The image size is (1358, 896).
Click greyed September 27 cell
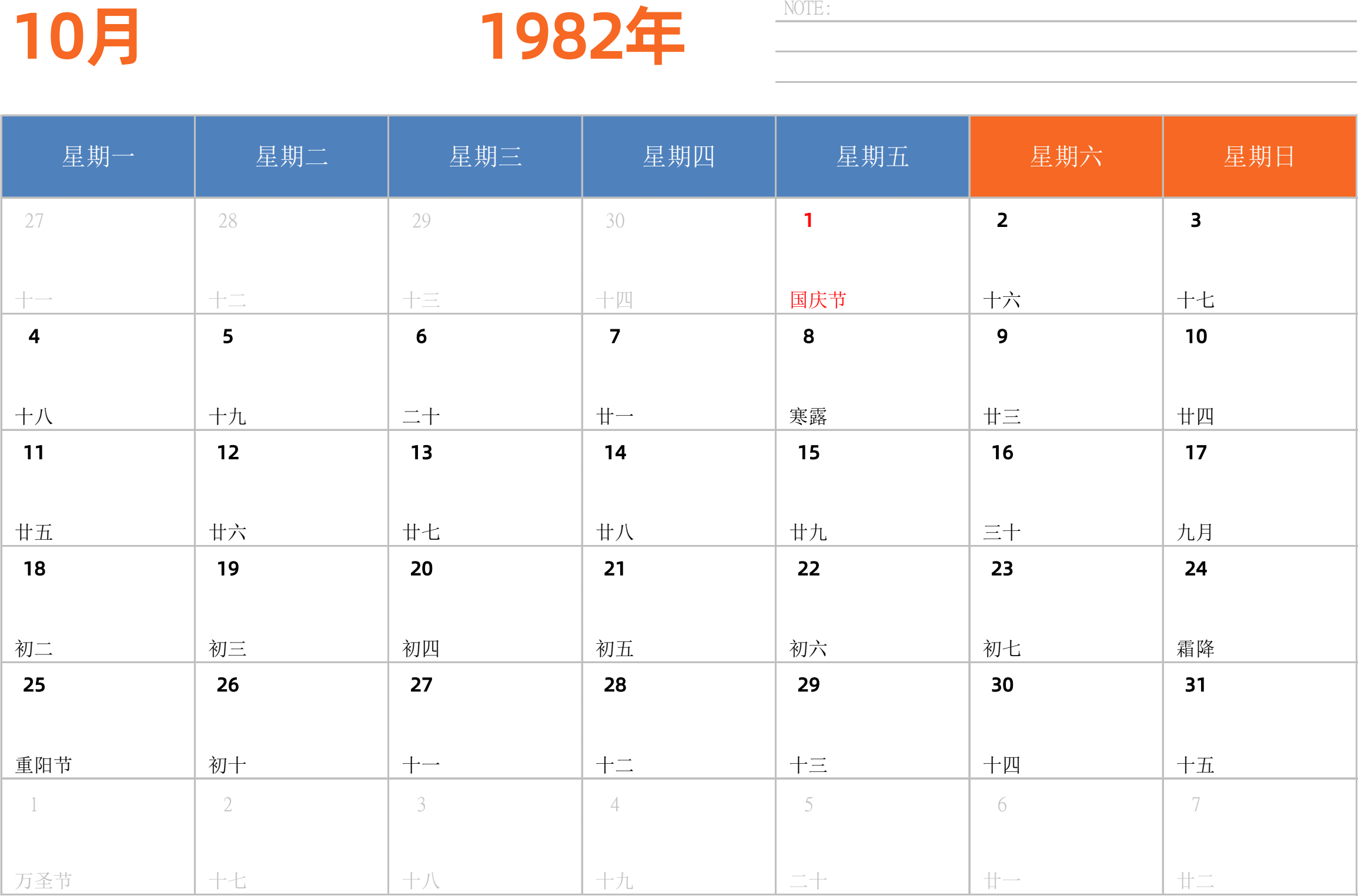[x=98, y=256]
